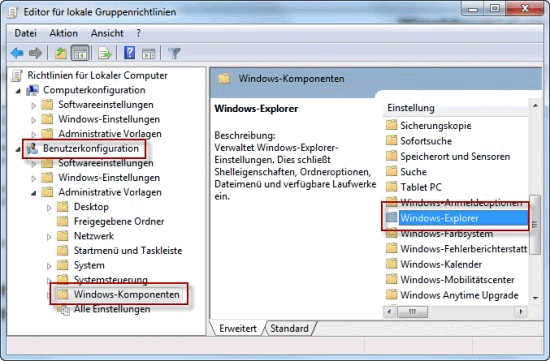Click the horizontal scroll left arrow
The width and height of the screenshot is (550, 361).
point(389,312)
